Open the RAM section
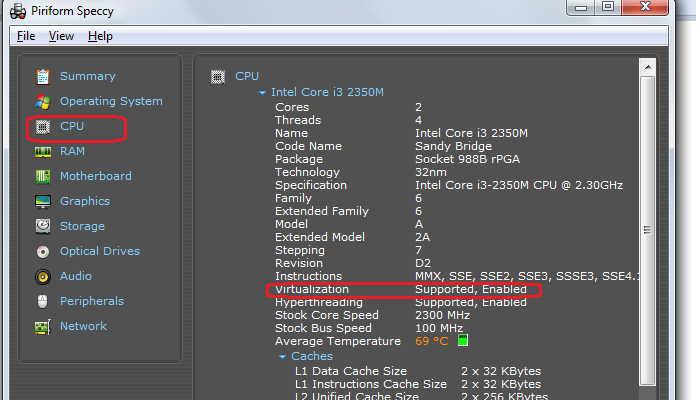This screenshot has width=700, height=400. pos(72,151)
